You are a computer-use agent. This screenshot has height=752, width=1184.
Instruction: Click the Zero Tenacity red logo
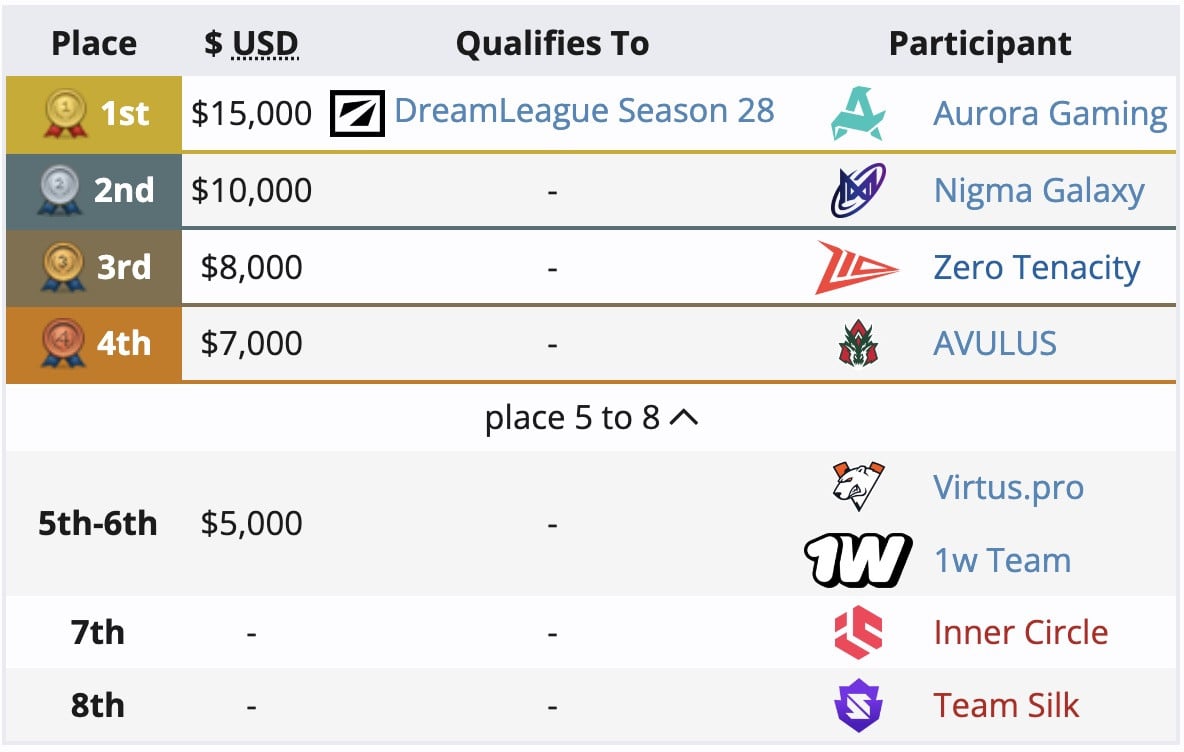click(x=858, y=267)
